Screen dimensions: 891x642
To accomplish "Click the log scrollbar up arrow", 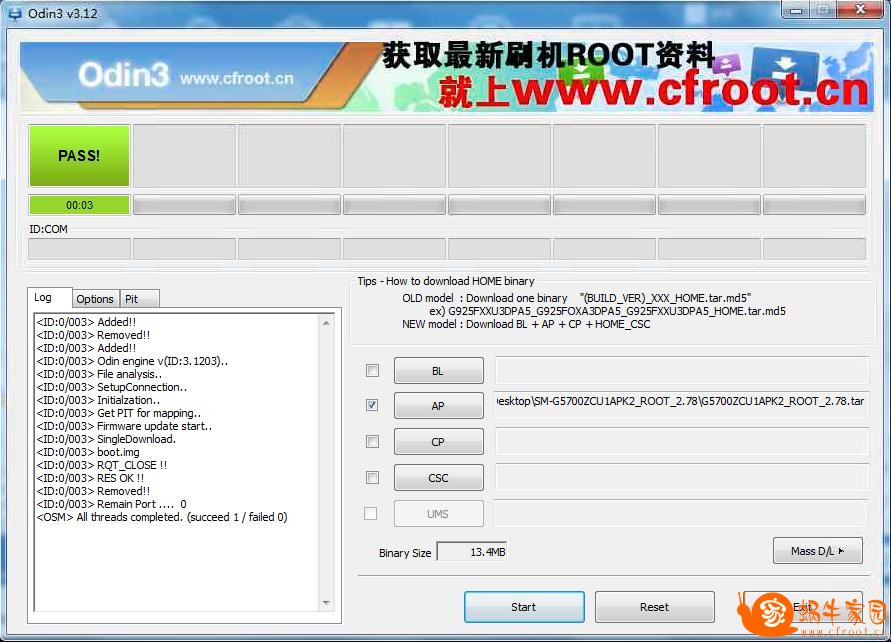I will (x=326, y=323).
